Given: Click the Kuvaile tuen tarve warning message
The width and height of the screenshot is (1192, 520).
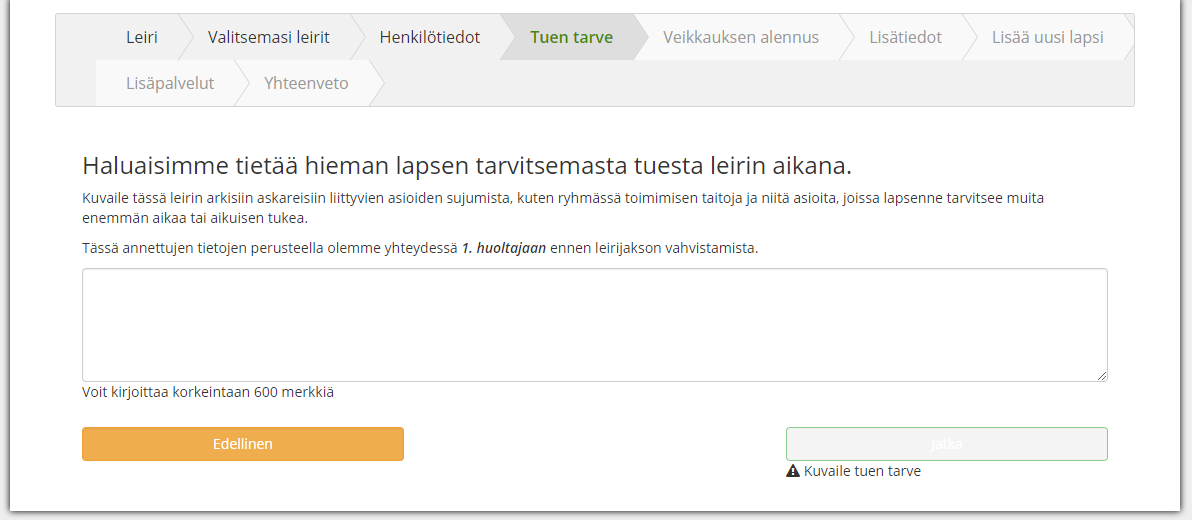Looking at the screenshot, I should click(x=854, y=471).
